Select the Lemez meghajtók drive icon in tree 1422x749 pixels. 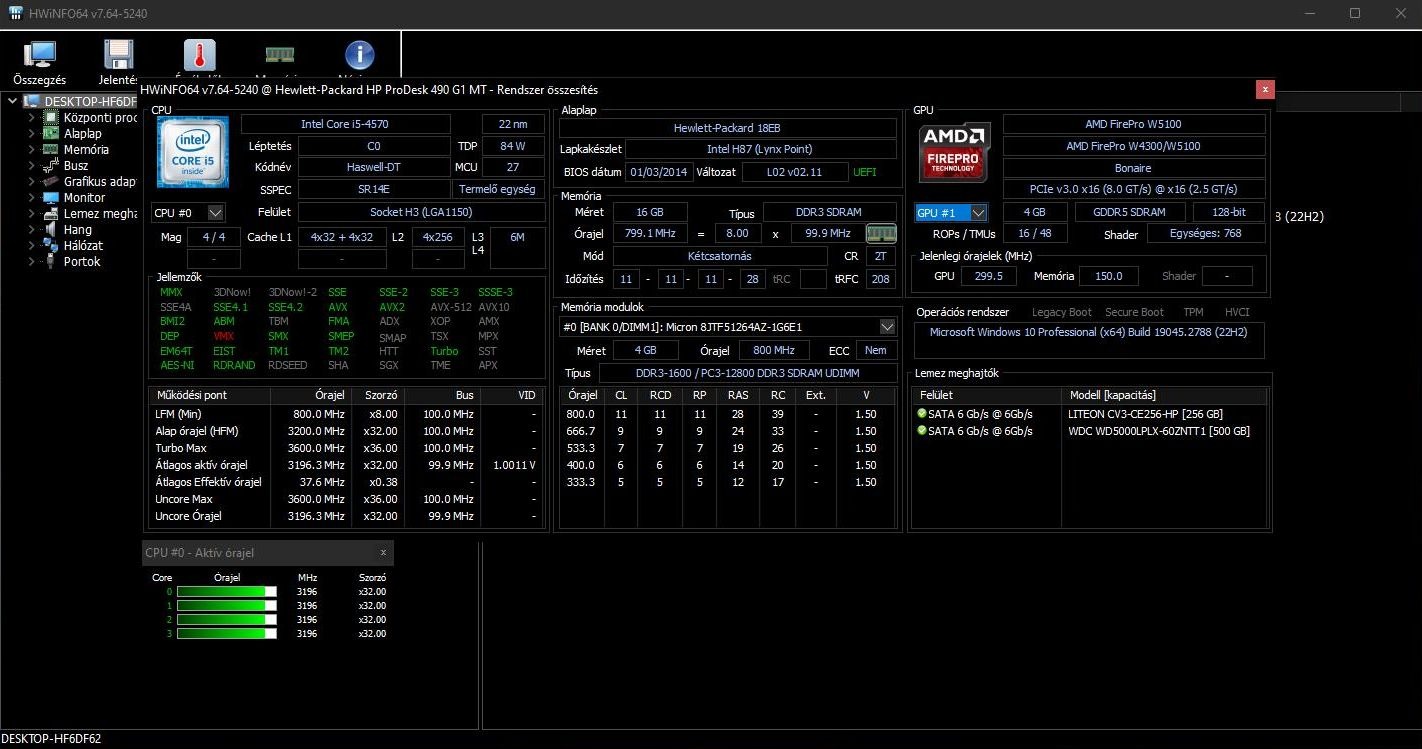(x=52, y=213)
